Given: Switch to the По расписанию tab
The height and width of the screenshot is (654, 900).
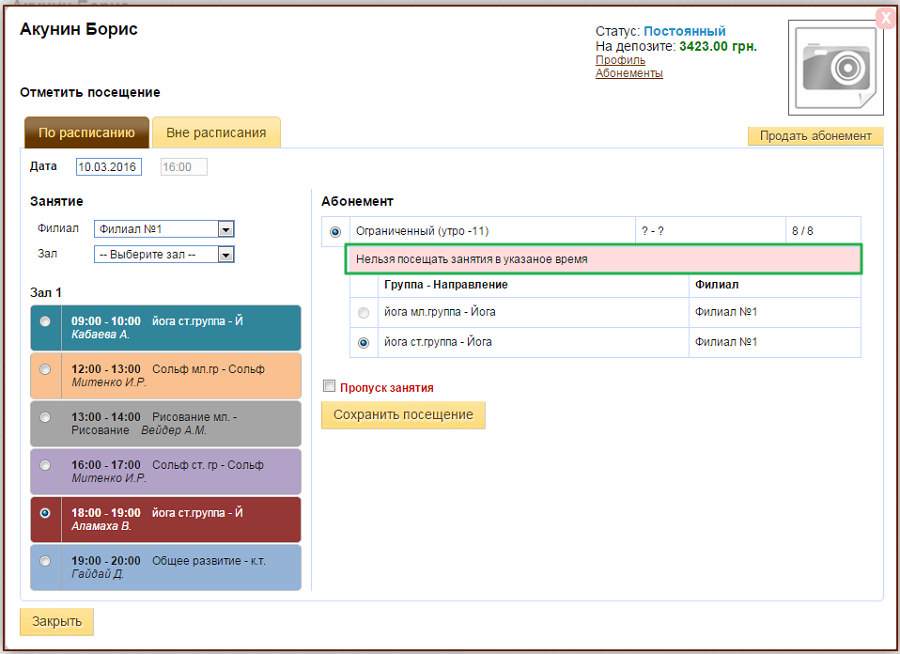Looking at the screenshot, I should [x=87, y=133].
